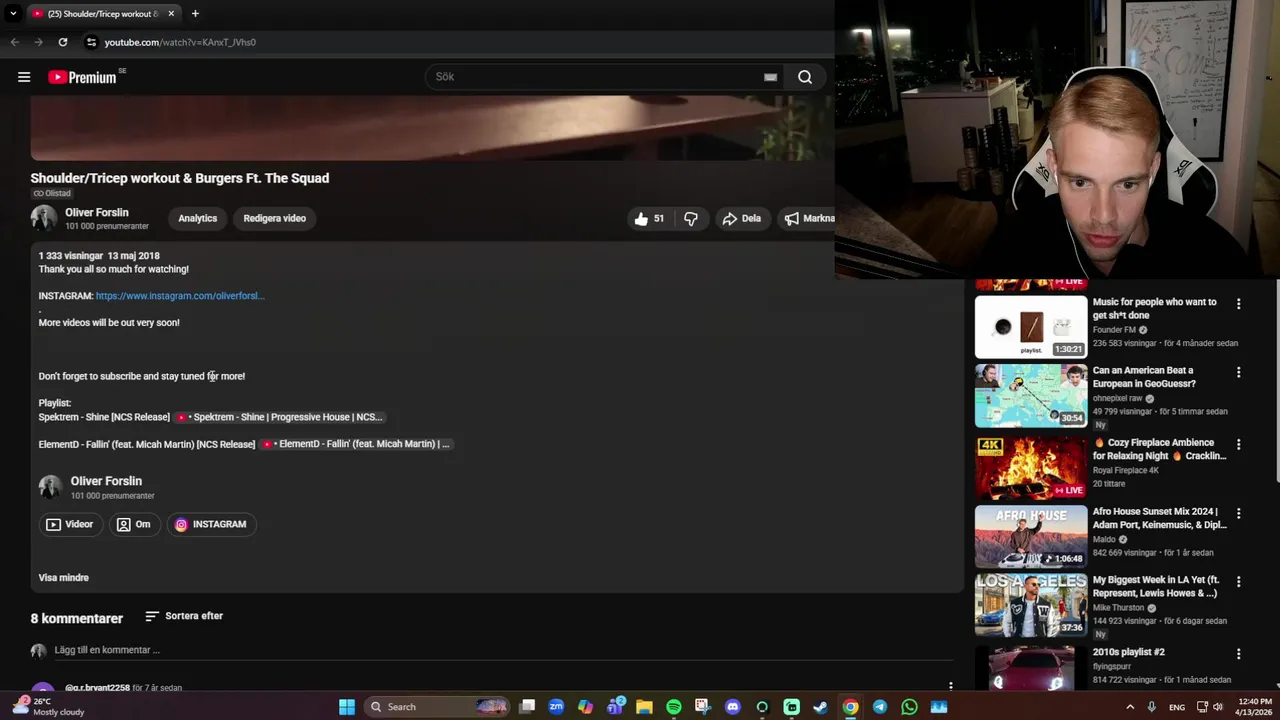Open Spektrem - Shine Progressive House link

280,417
